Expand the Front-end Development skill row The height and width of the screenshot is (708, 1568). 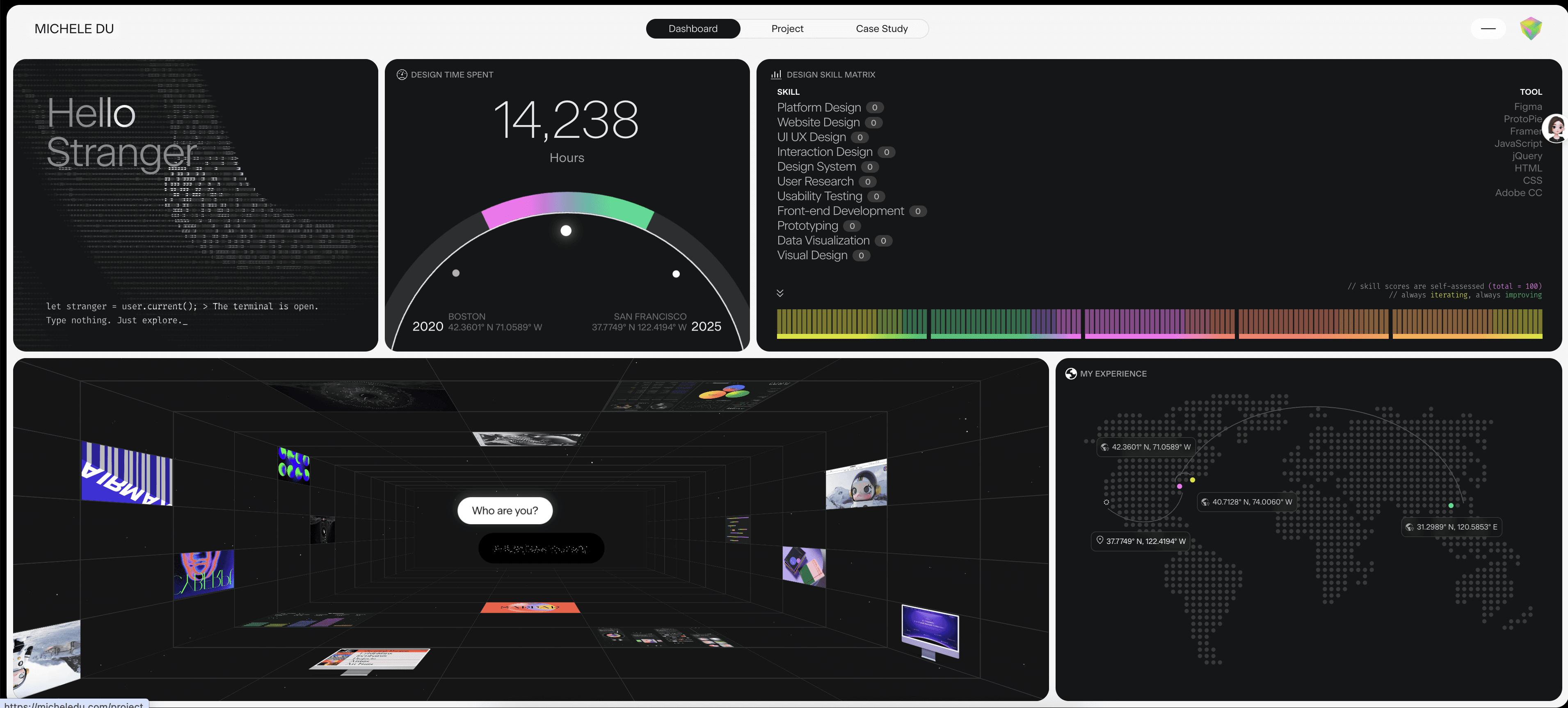pyautogui.click(x=840, y=210)
